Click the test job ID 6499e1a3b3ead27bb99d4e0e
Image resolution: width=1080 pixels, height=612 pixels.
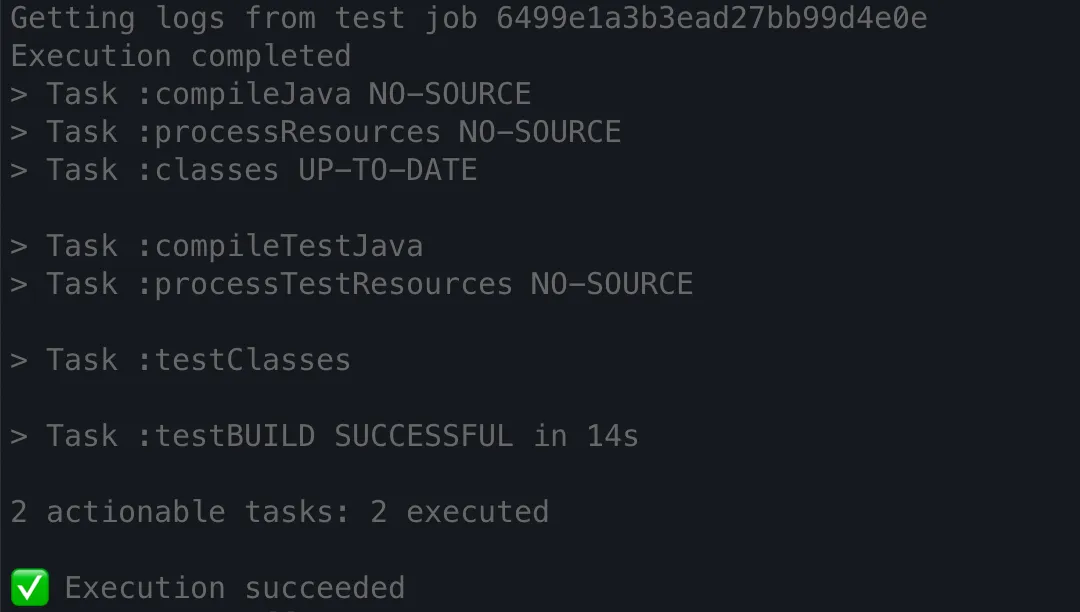coord(712,18)
